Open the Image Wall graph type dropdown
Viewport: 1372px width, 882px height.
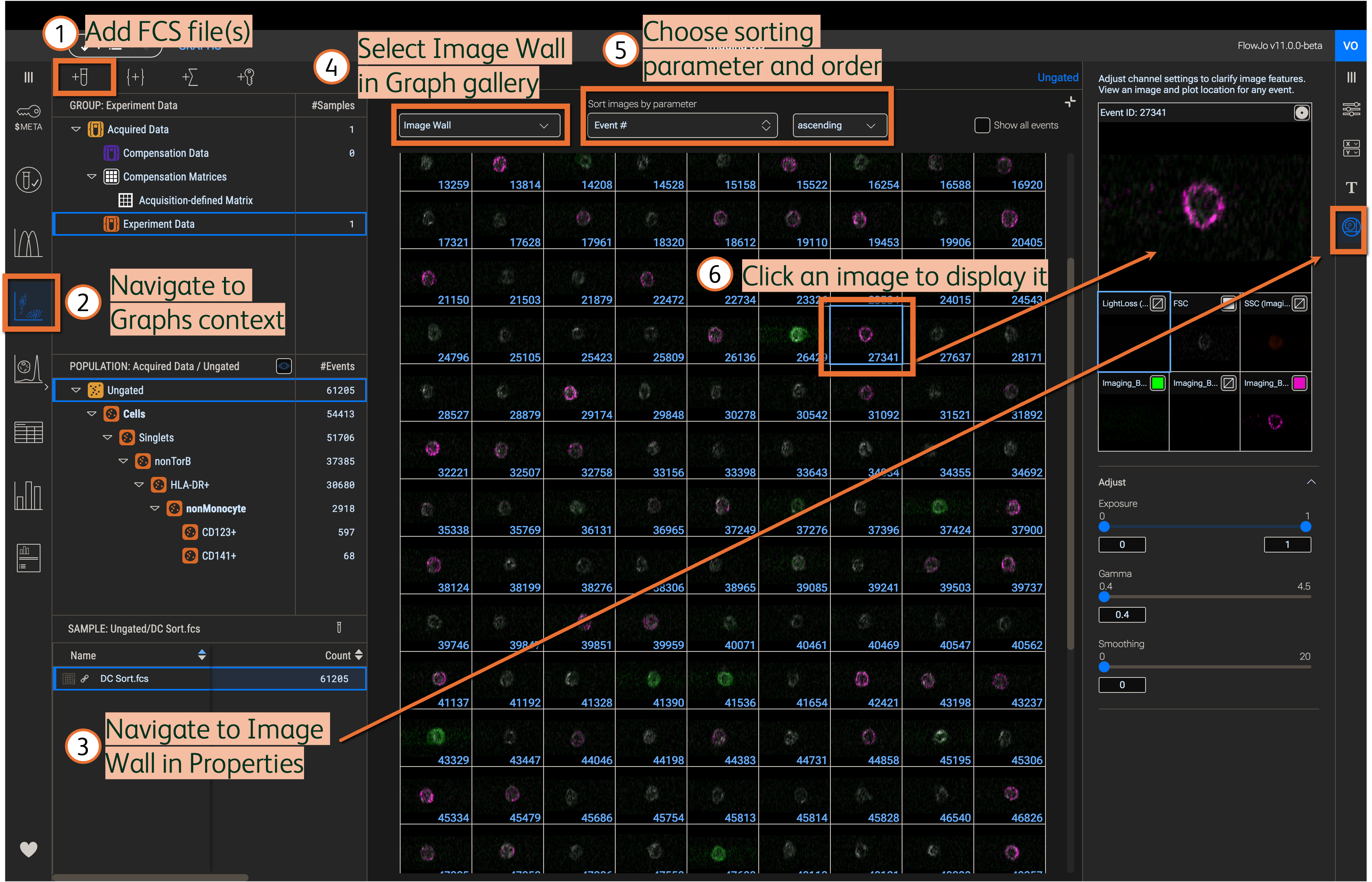[x=479, y=125]
